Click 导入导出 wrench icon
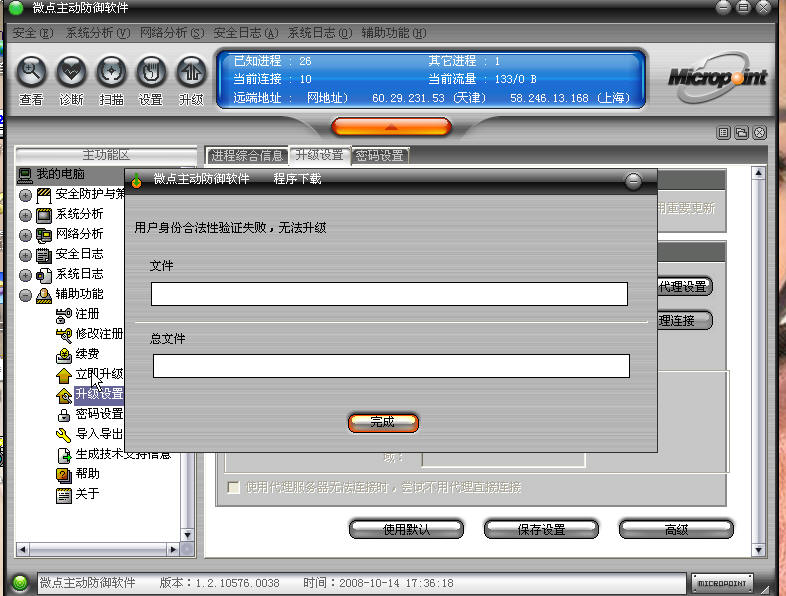This screenshot has width=786, height=596. pyautogui.click(x=64, y=435)
